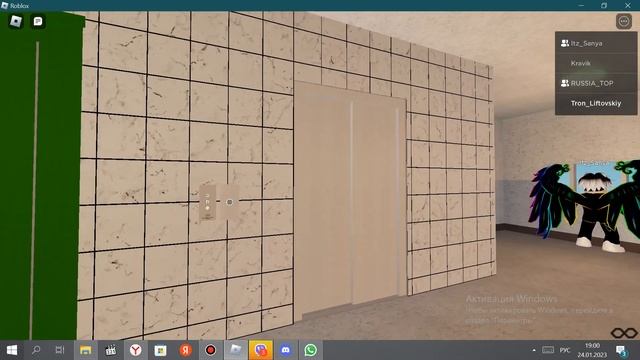Select player Tron_Liftovskiy in the player list

(596, 103)
